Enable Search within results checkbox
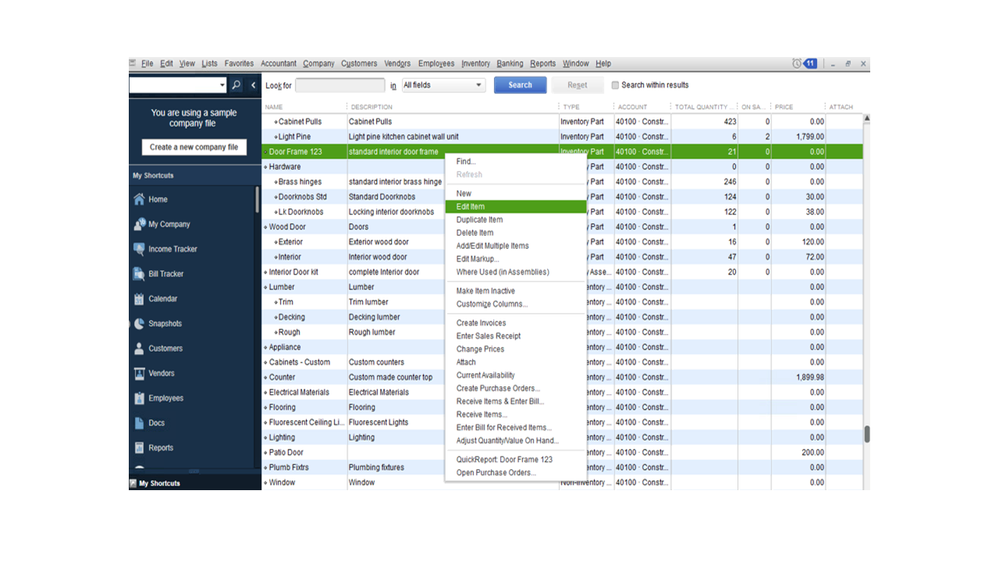 (615, 85)
